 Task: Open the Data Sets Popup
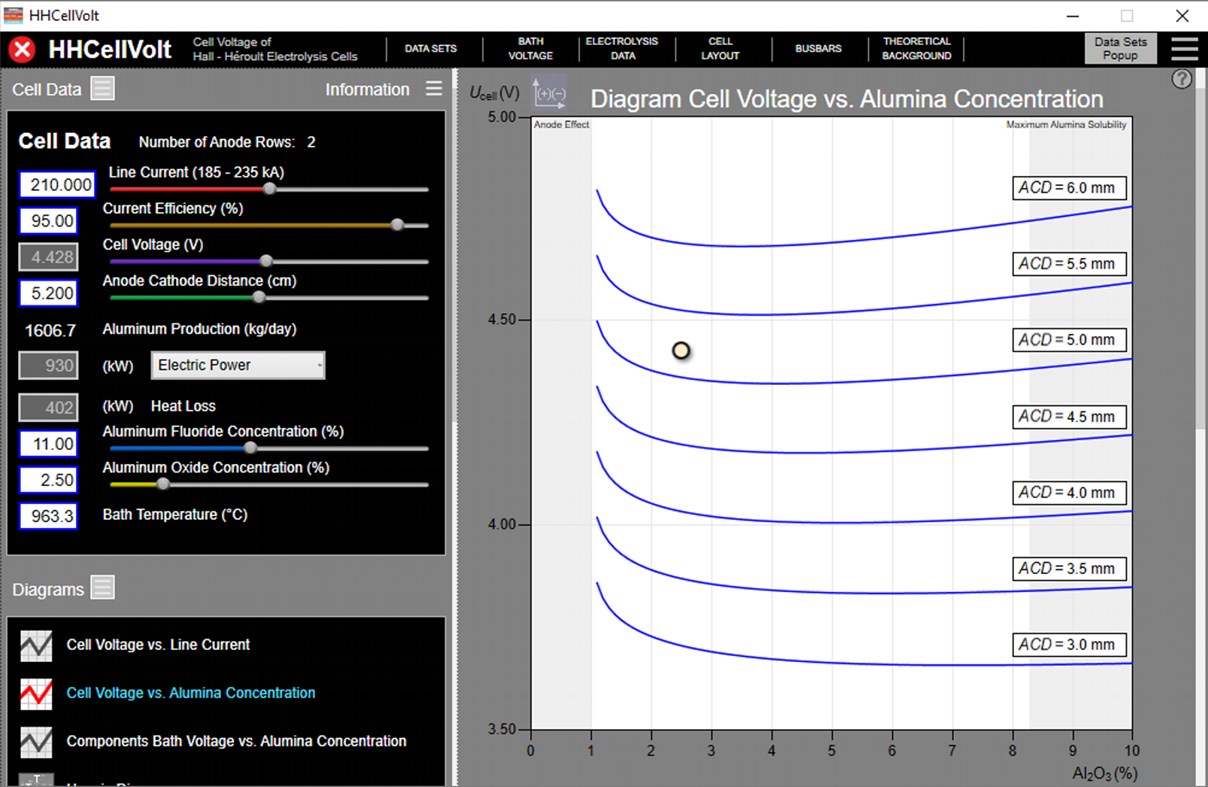pos(1120,48)
